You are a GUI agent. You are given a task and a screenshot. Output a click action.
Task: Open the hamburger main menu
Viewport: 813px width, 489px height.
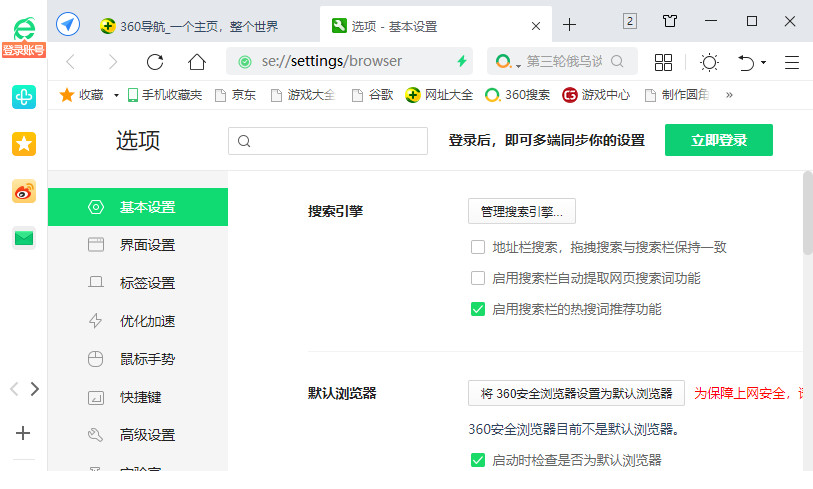[x=792, y=62]
